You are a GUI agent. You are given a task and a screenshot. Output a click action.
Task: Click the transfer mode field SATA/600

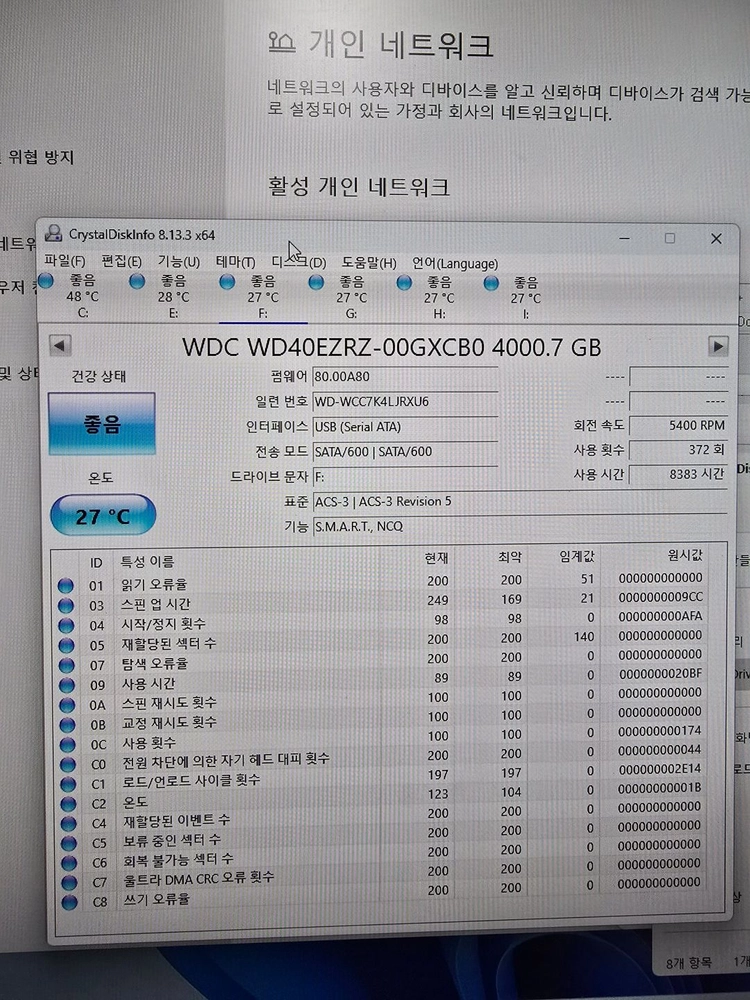pyautogui.click(x=405, y=451)
